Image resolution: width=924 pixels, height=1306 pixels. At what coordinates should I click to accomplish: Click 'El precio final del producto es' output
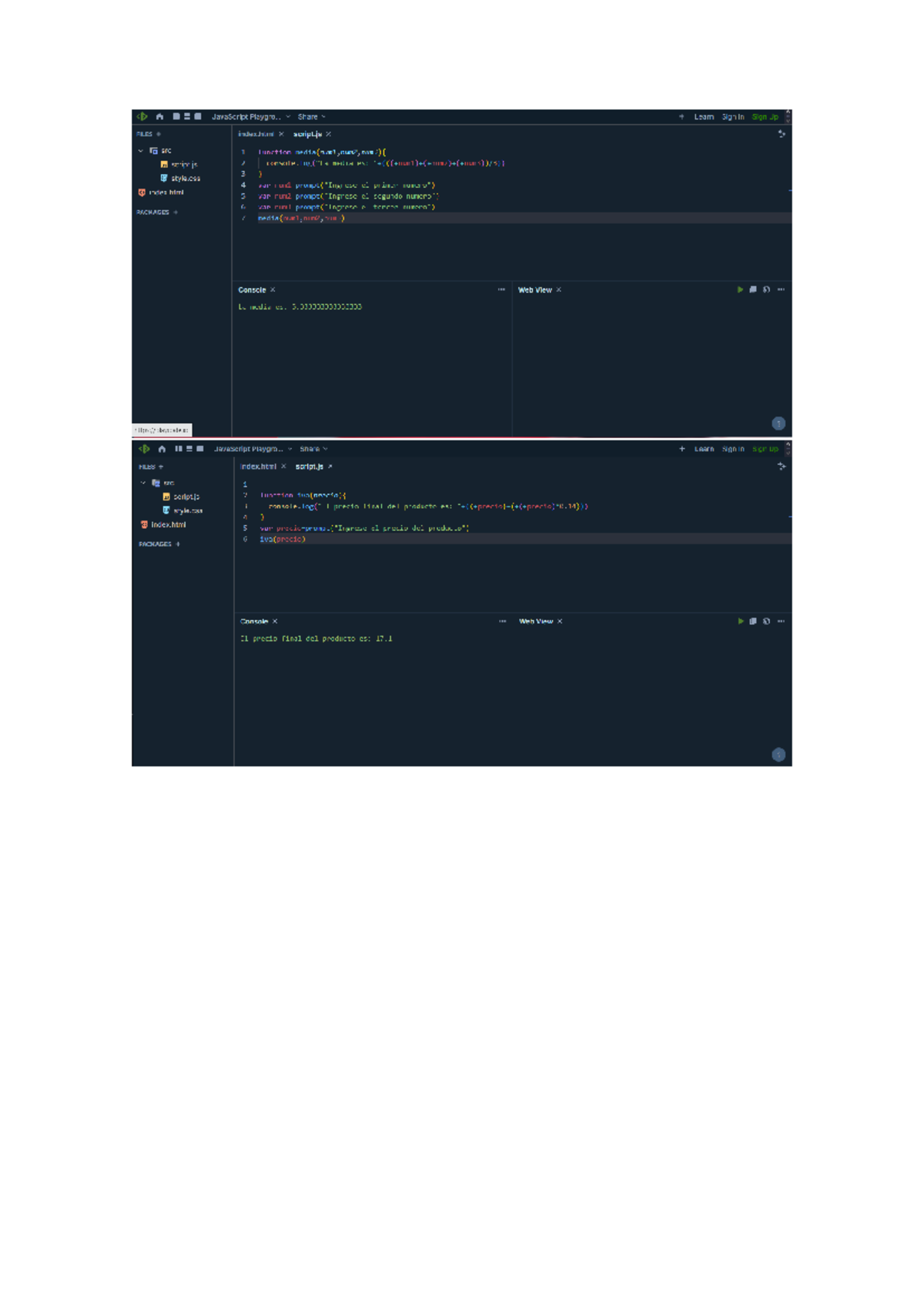coord(316,638)
